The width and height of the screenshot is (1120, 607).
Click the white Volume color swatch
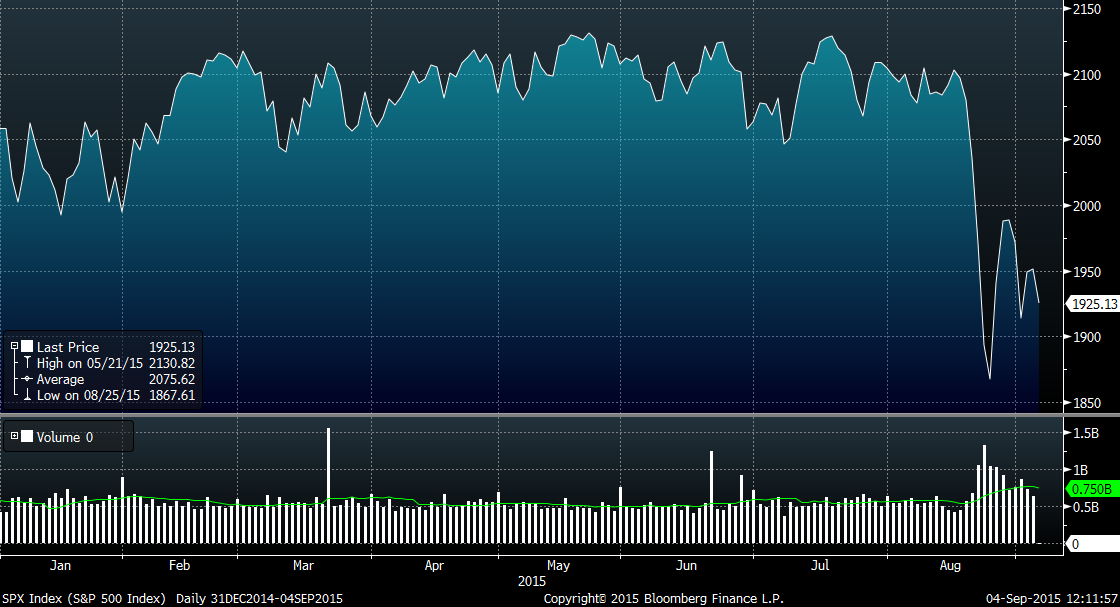[27, 436]
